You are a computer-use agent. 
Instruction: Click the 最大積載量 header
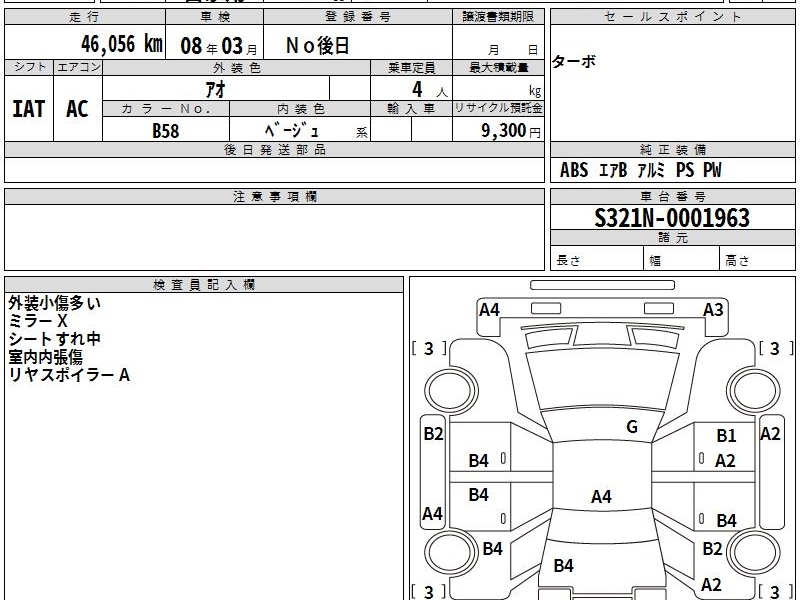click(x=498, y=68)
